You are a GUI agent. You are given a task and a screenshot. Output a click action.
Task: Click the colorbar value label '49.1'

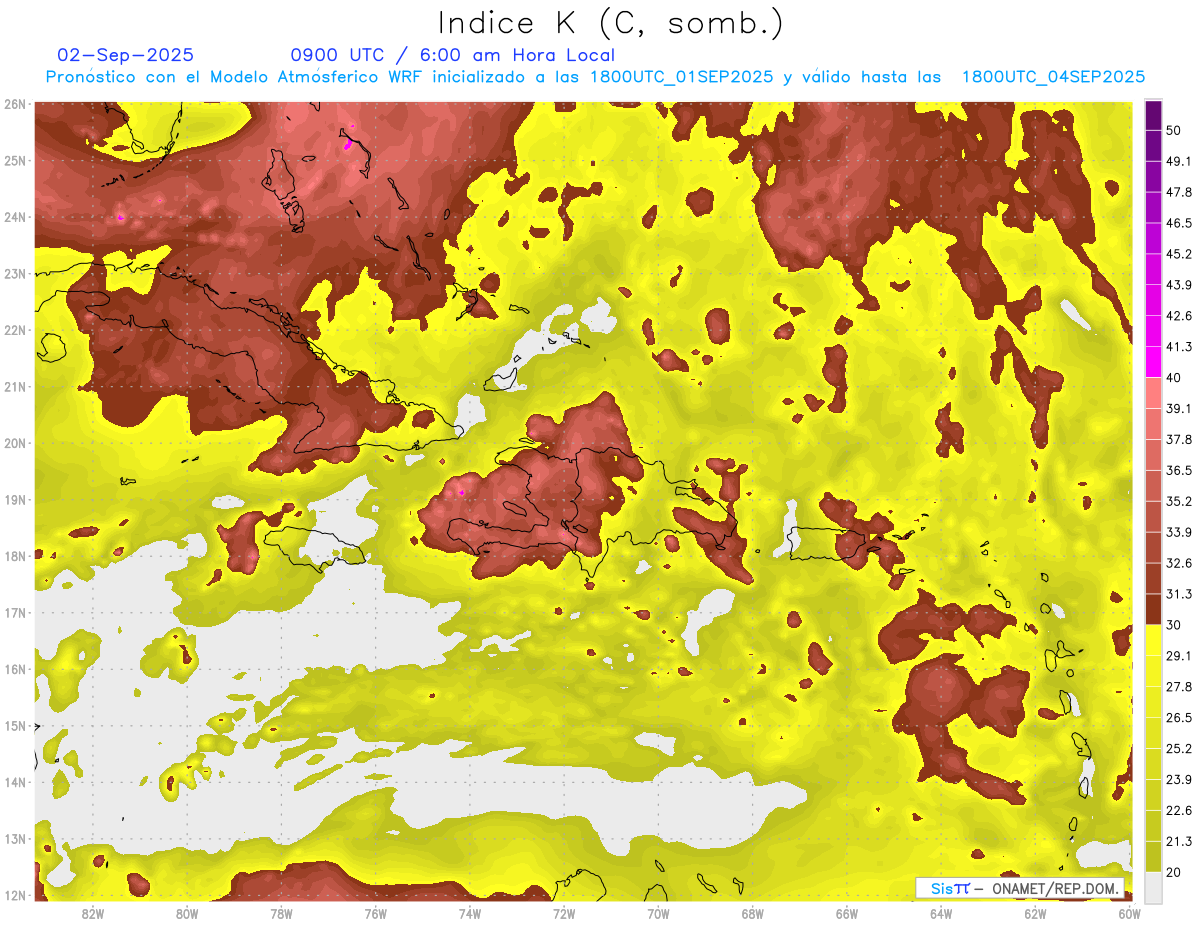pos(1178,161)
